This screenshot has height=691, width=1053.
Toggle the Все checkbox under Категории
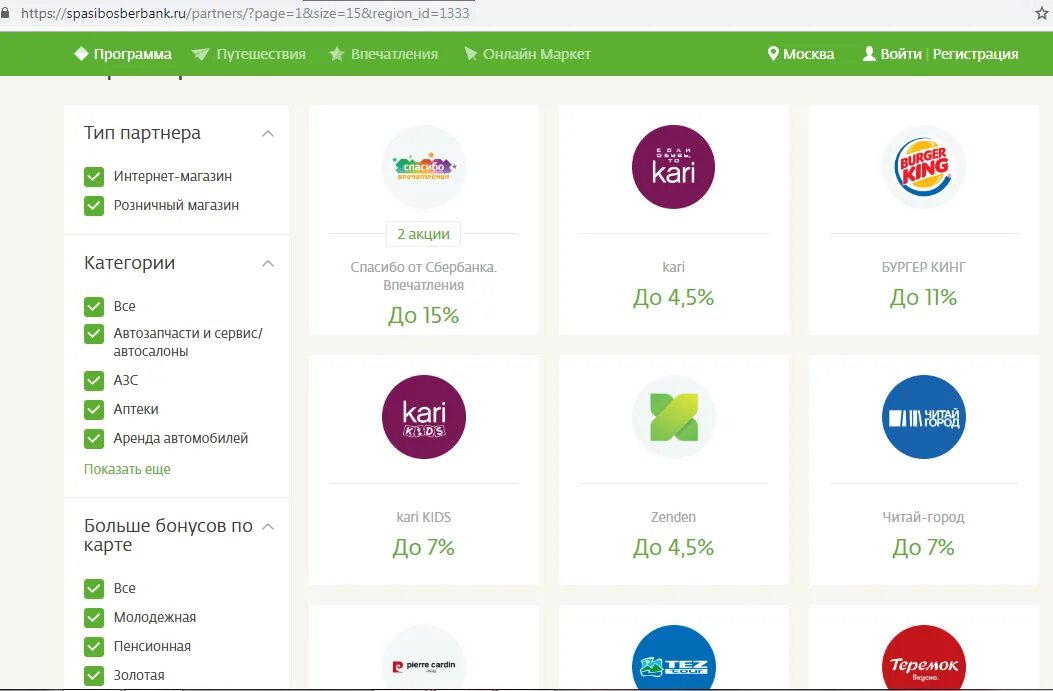[94, 306]
